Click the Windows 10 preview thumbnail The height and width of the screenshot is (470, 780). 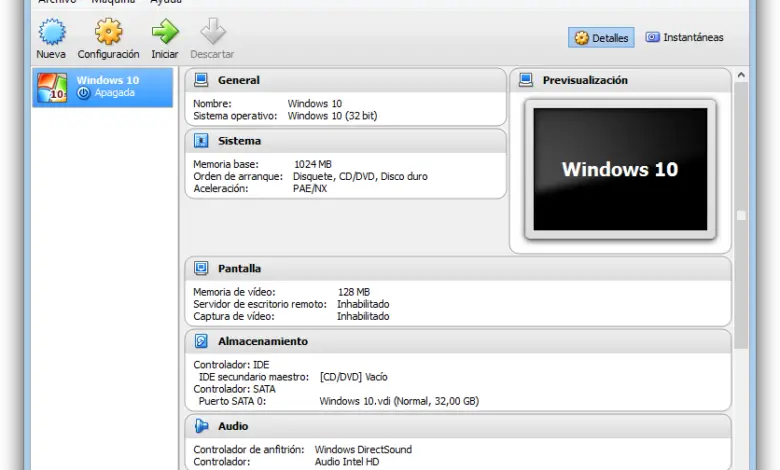pyautogui.click(x=620, y=169)
